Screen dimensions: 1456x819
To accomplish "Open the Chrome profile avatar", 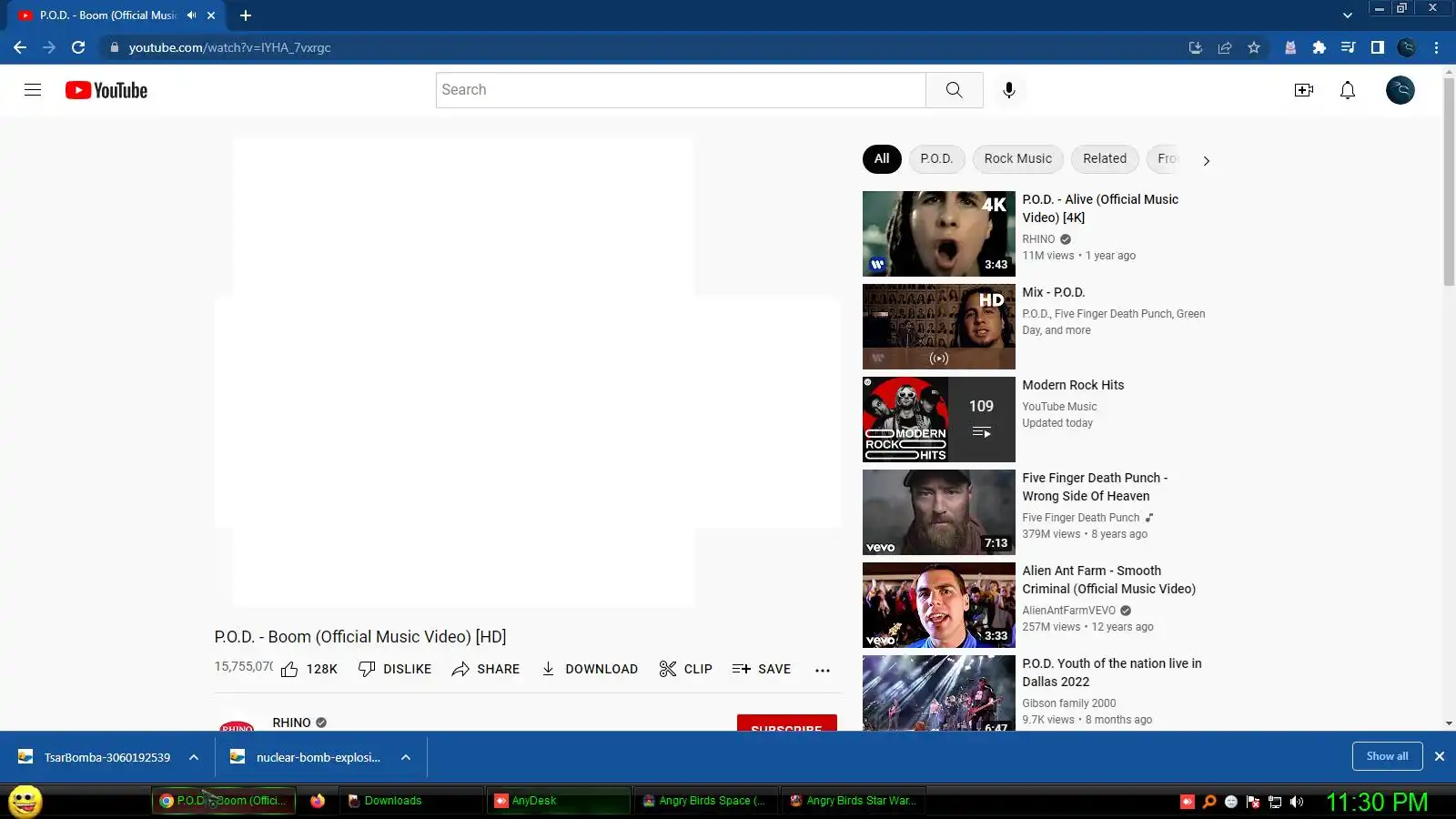I will point(1407,47).
